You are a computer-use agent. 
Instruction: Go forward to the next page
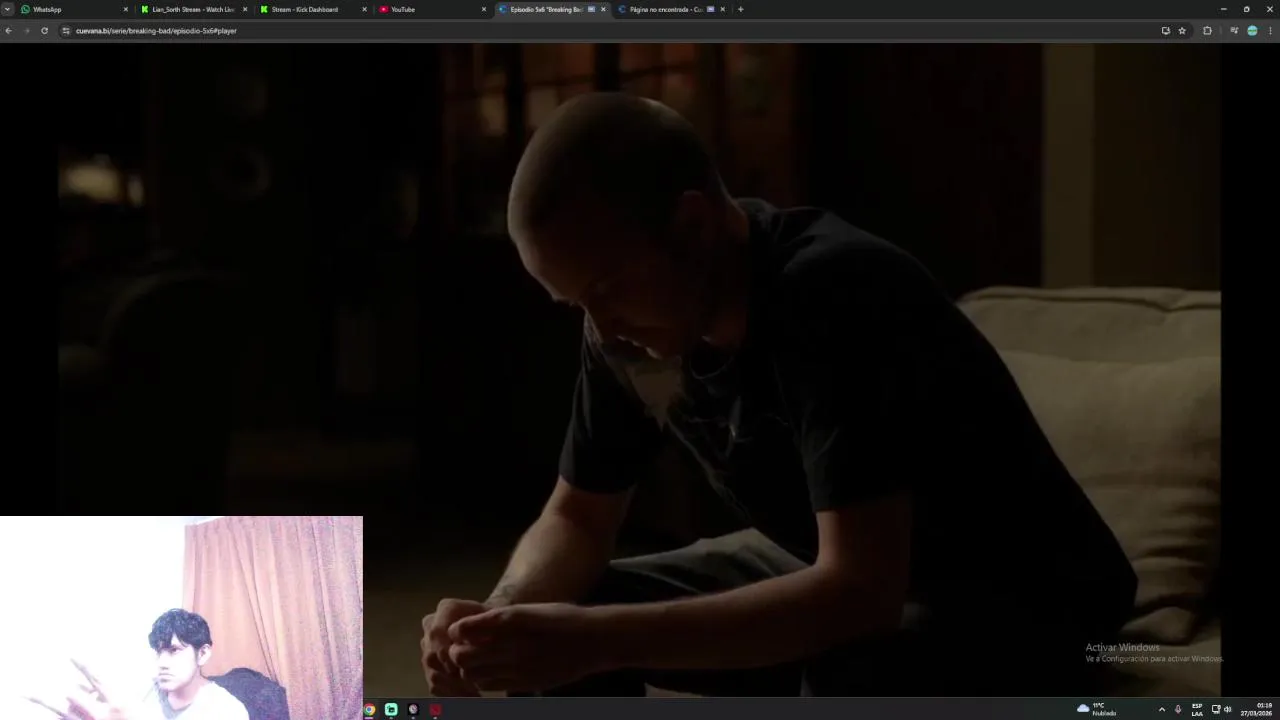(x=26, y=31)
